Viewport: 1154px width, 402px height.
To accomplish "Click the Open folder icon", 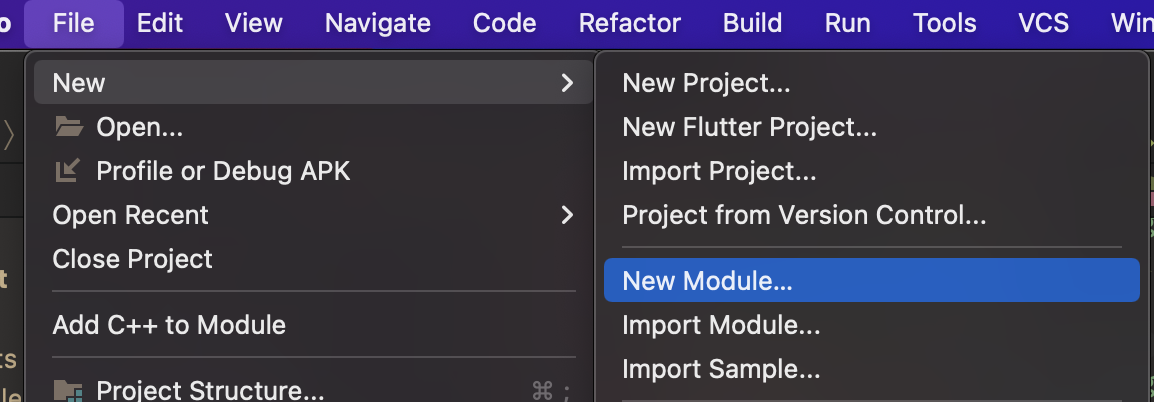I will (x=68, y=127).
